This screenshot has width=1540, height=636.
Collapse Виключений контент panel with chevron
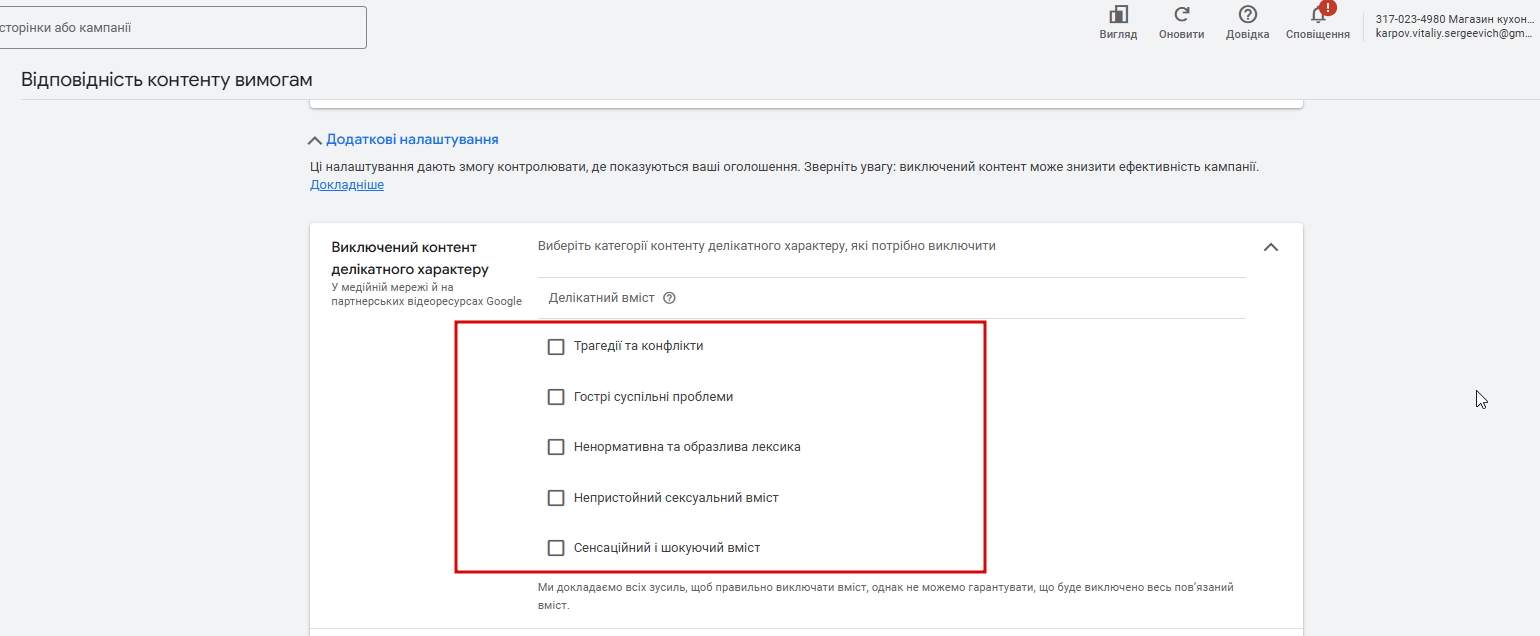1271,247
